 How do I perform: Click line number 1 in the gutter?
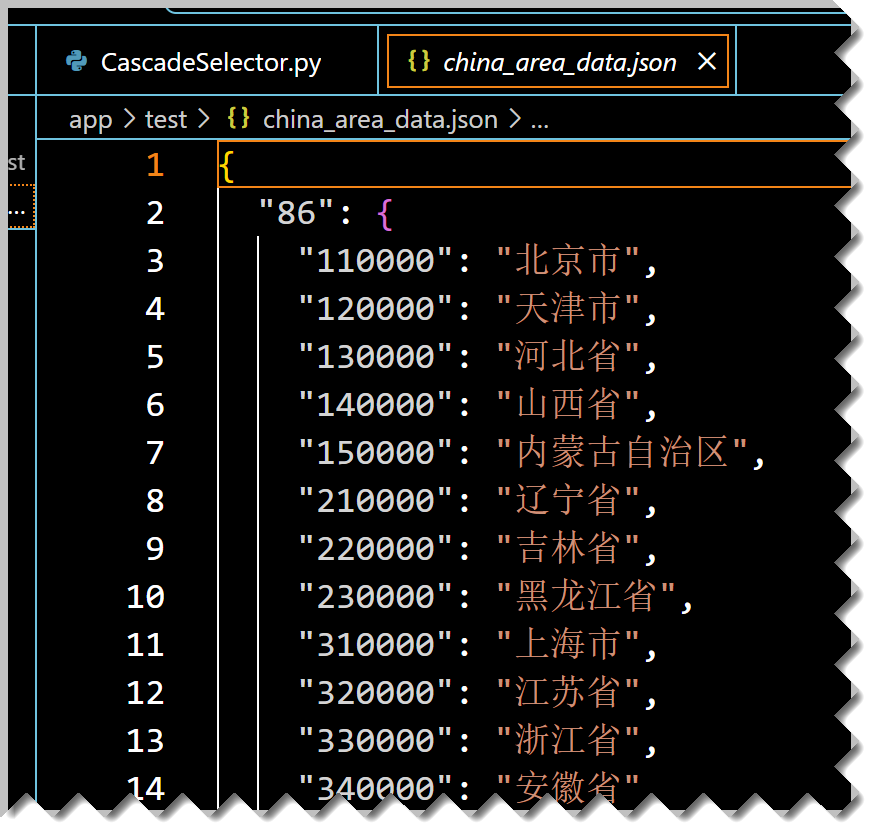(x=154, y=165)
